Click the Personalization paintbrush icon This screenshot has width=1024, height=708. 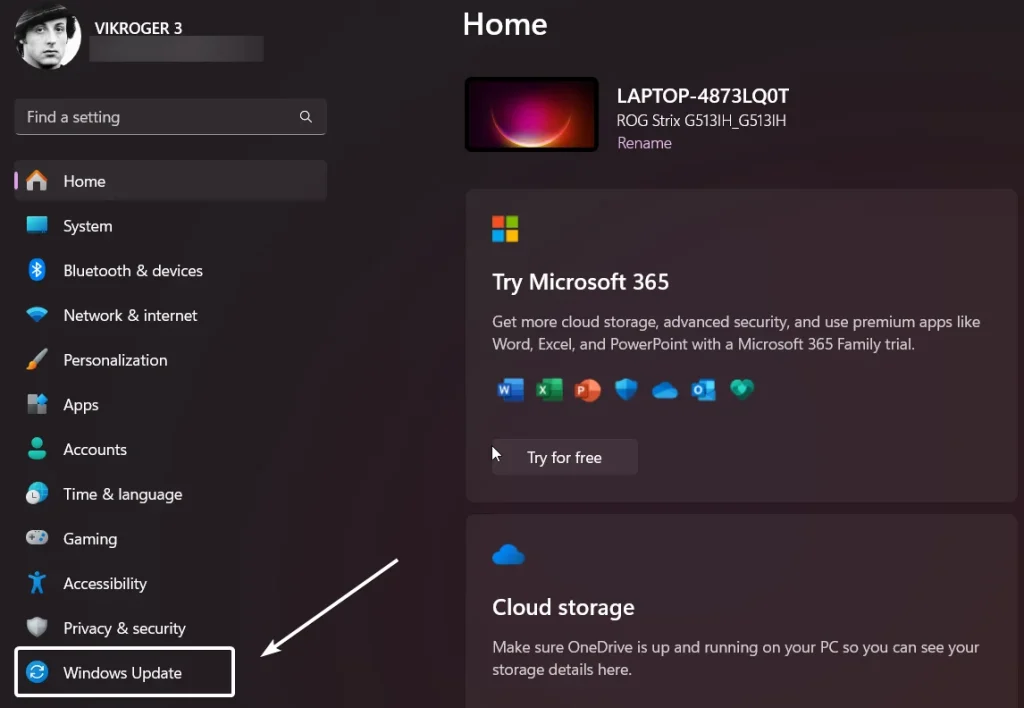pos(37,359)
